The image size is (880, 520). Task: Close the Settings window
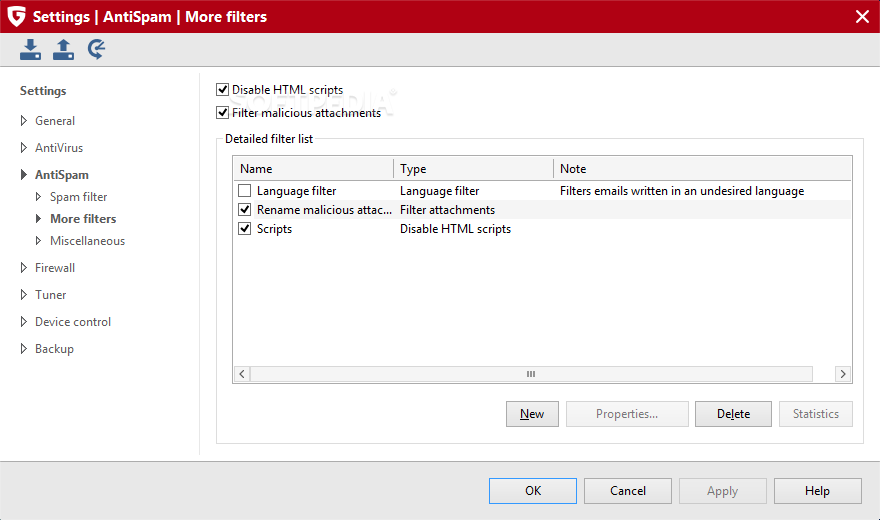click(863, 16)
